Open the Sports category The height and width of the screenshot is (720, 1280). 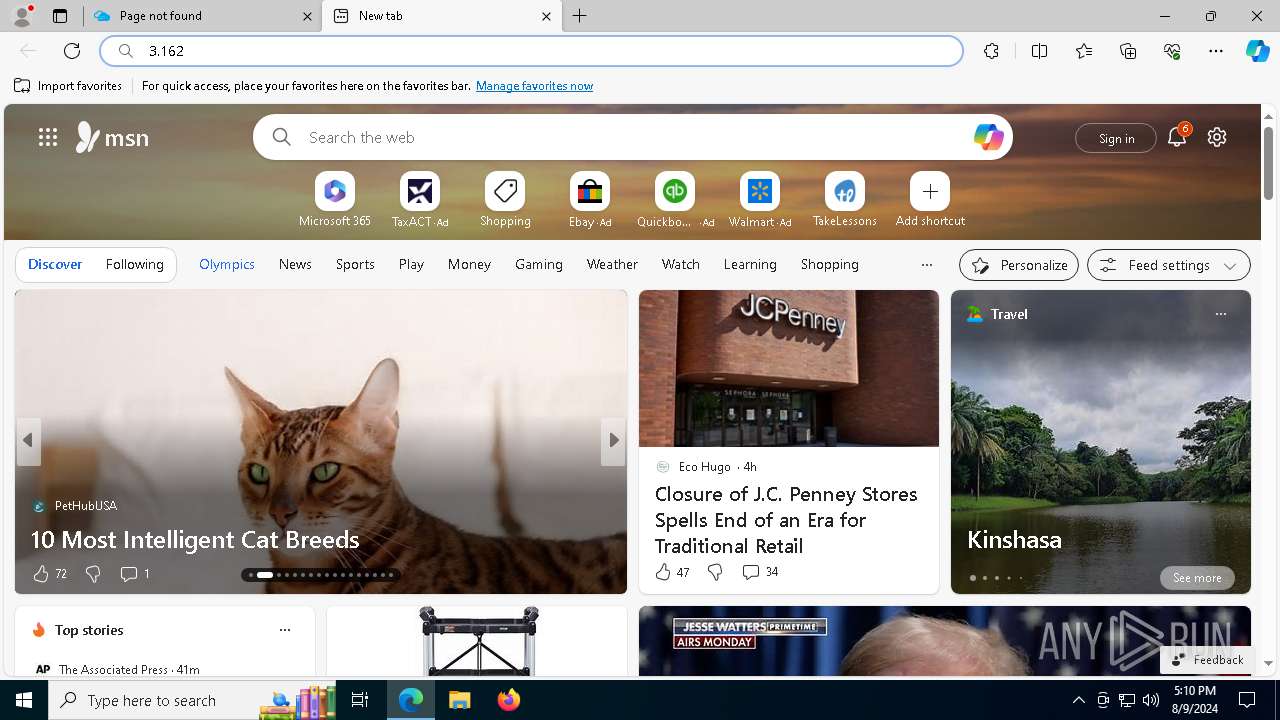click(355, 264)
